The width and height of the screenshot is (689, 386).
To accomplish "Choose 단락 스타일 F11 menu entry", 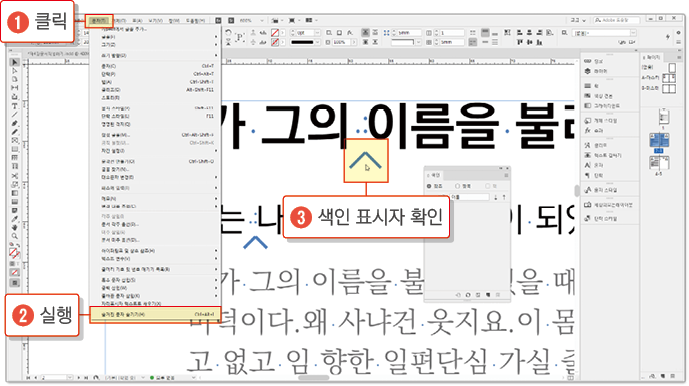I will 157,117.
